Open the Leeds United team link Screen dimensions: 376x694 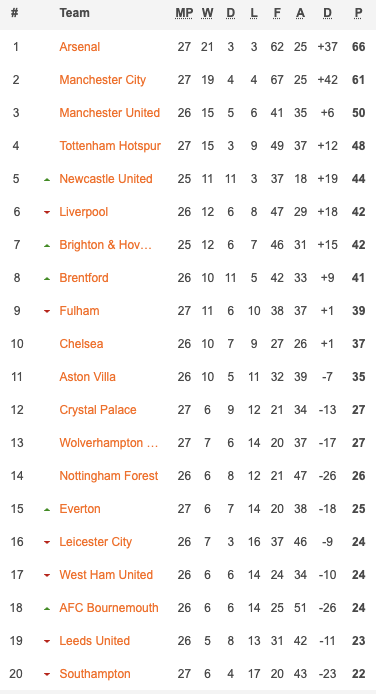coord(95,641)
